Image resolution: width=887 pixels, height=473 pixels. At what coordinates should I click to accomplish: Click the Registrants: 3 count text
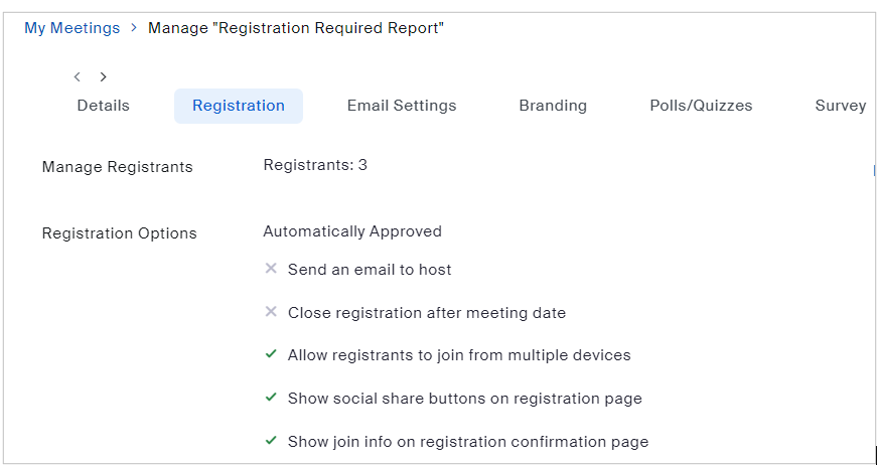315,165
